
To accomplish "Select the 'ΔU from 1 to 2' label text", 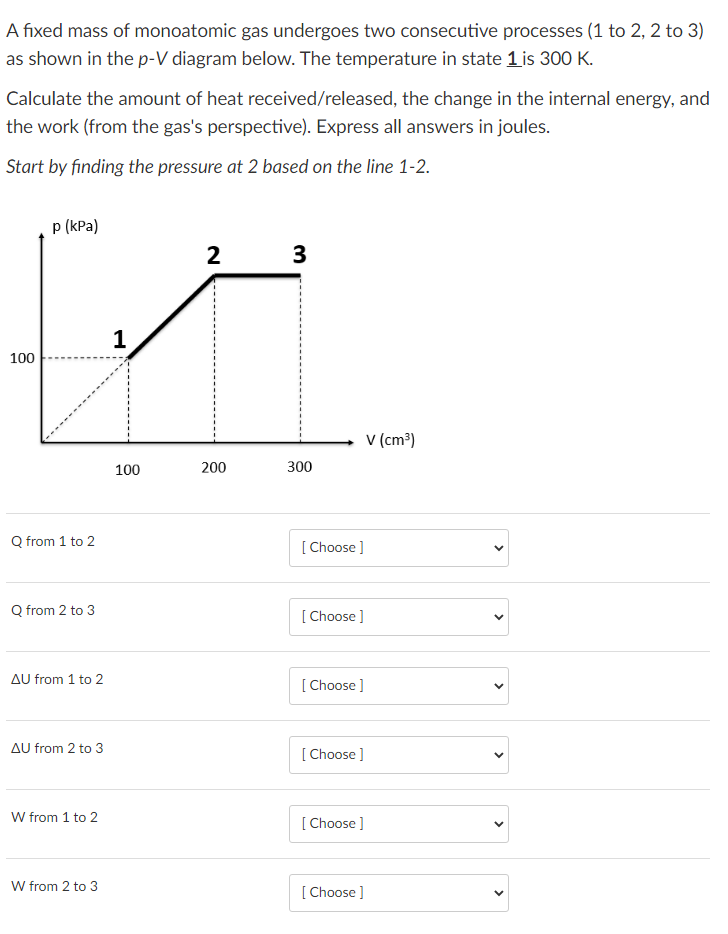I will [x=57, y=679].
